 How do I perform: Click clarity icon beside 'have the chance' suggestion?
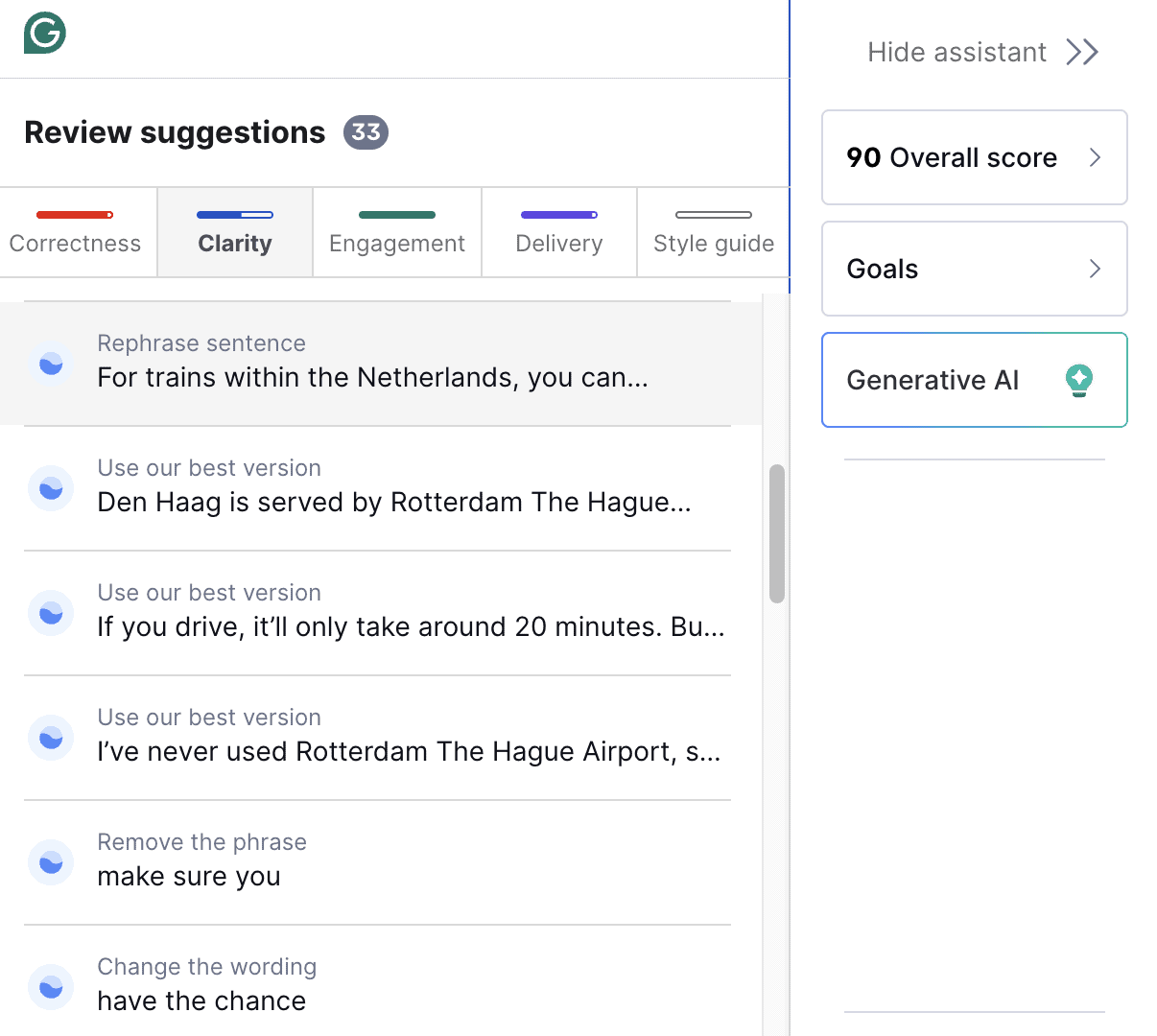click(x=51, y=987)
